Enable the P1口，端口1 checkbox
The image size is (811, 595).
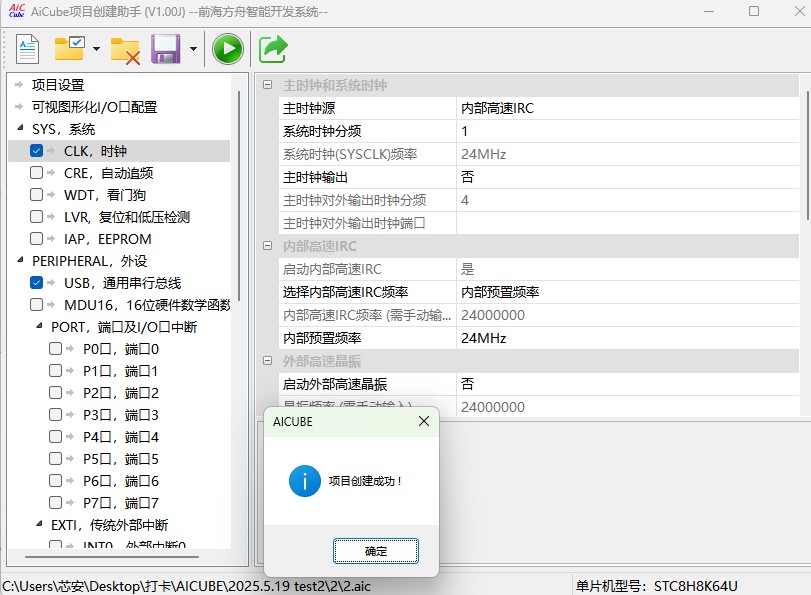click(x=55, y=370)
